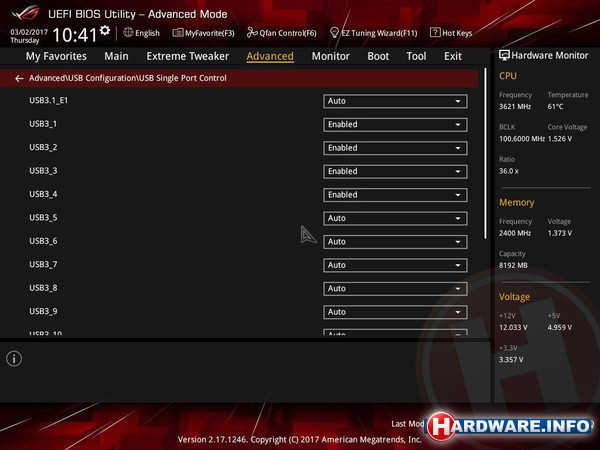The image size is (600, 450).
Task: Select the USB3_2 label
Action: [43, 147]
